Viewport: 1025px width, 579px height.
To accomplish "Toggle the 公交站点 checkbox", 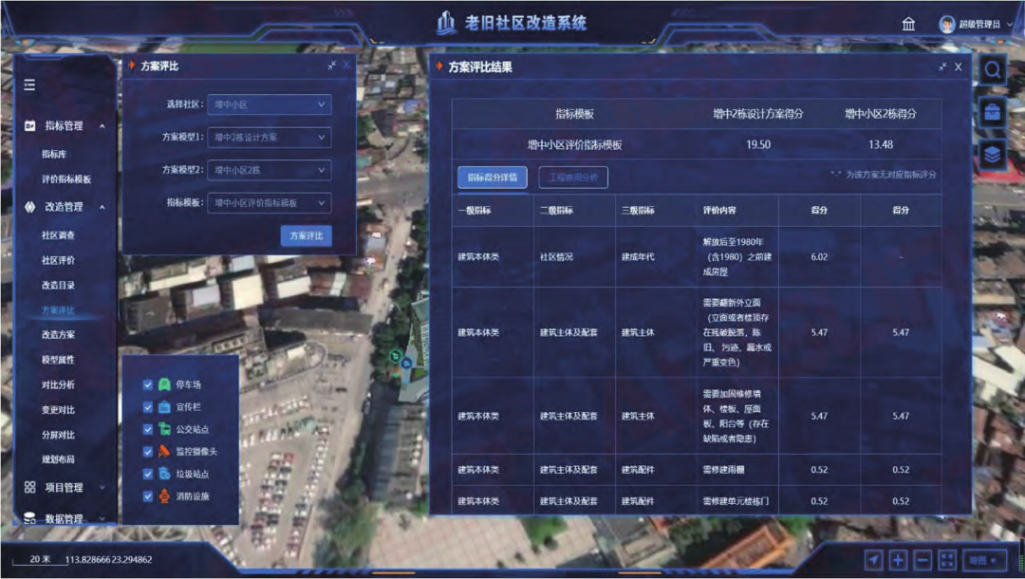I will point(148,429).
